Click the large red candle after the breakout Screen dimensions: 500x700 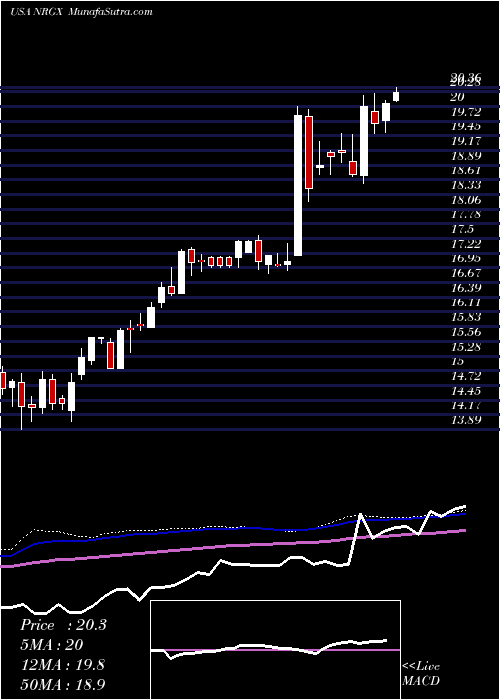tap(309, 153)
